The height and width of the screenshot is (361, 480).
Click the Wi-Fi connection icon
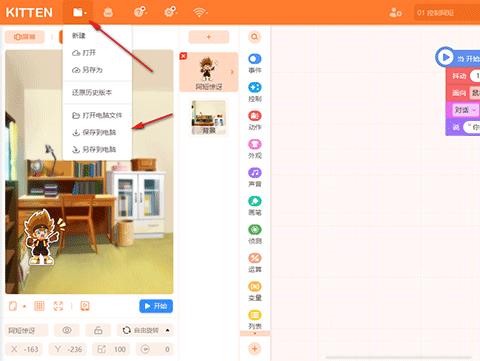[200, 13]
